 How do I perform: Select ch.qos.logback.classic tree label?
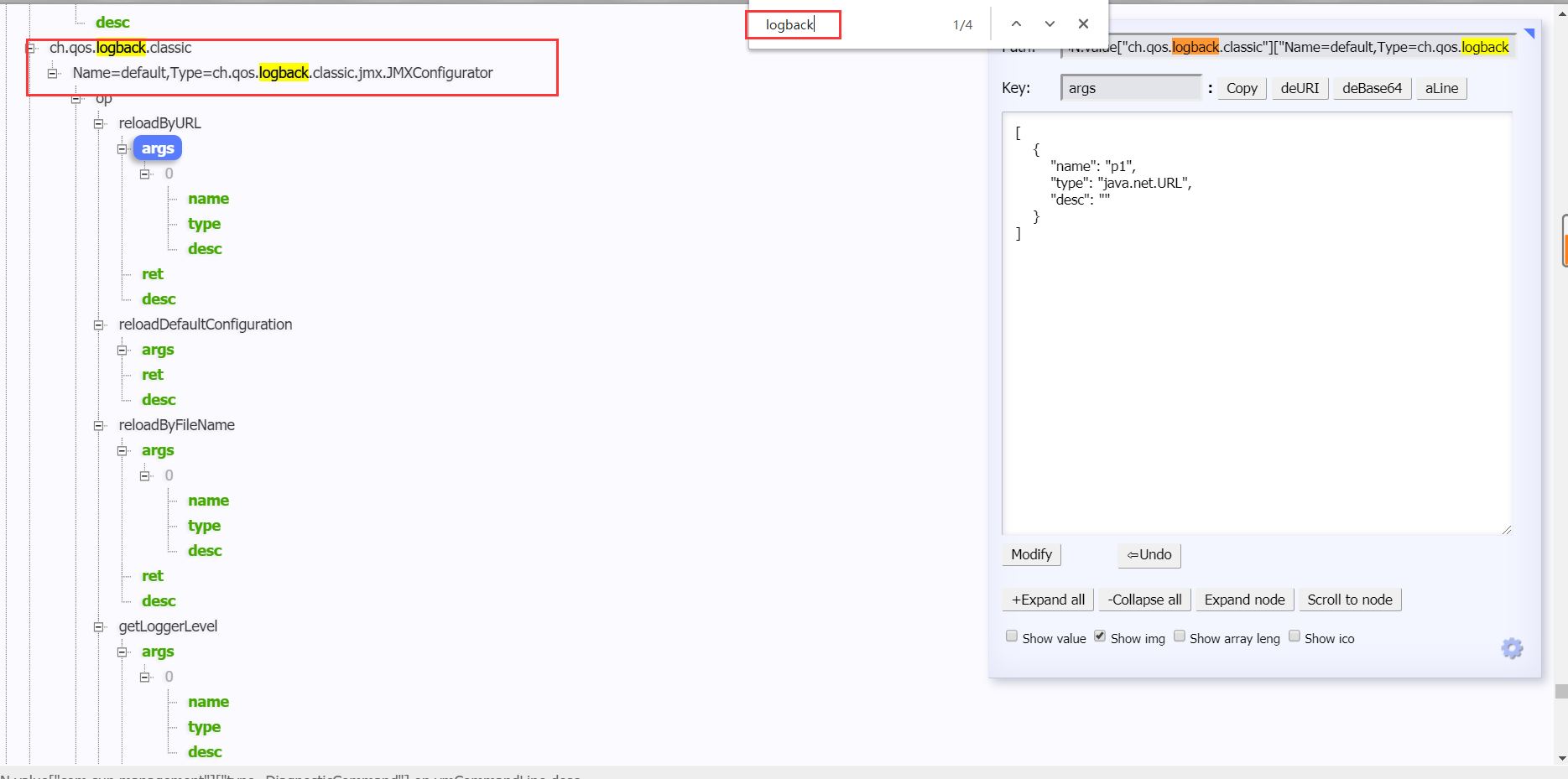[120, 48]
